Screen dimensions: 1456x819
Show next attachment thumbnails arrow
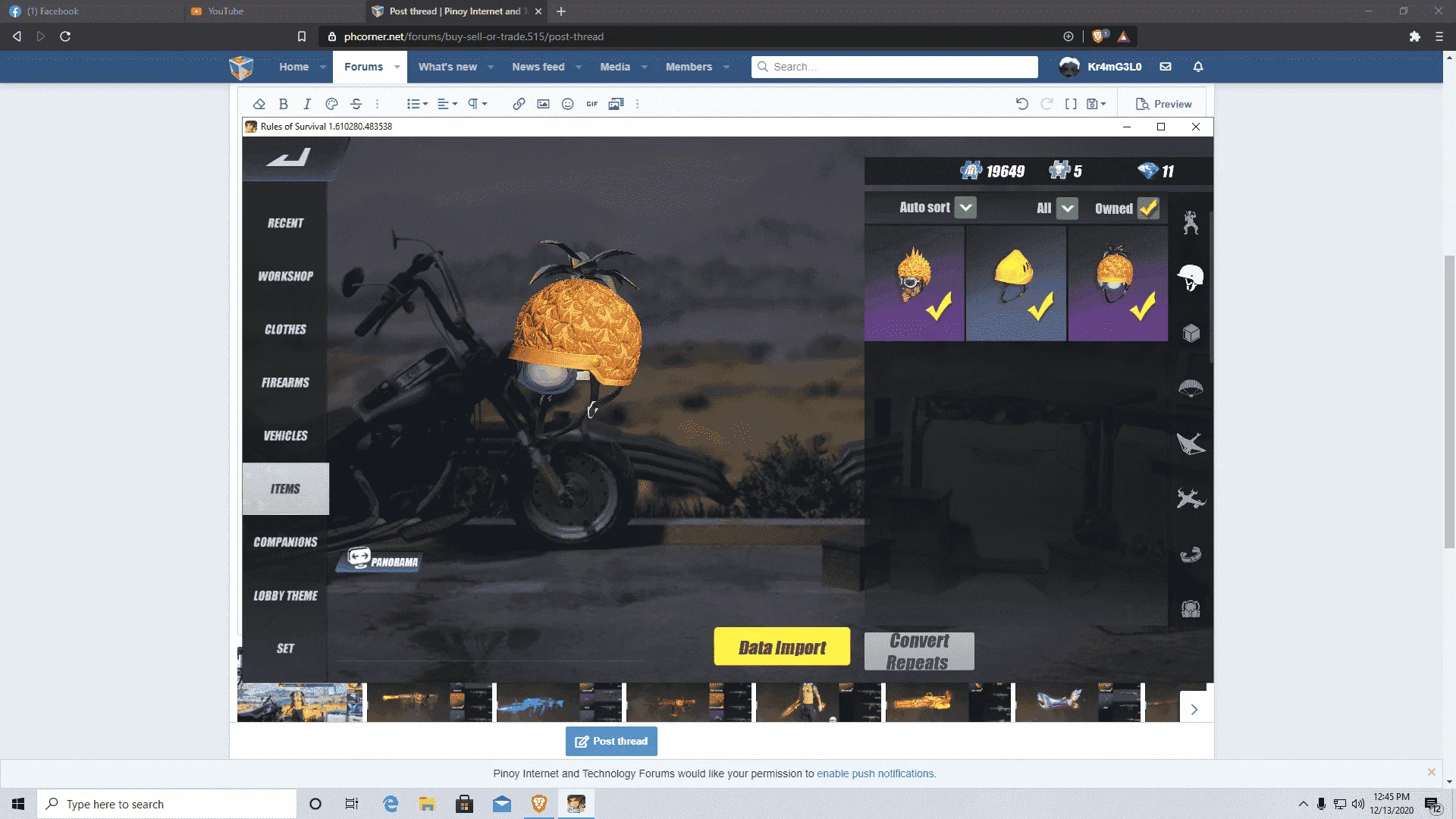[1194, 709]
